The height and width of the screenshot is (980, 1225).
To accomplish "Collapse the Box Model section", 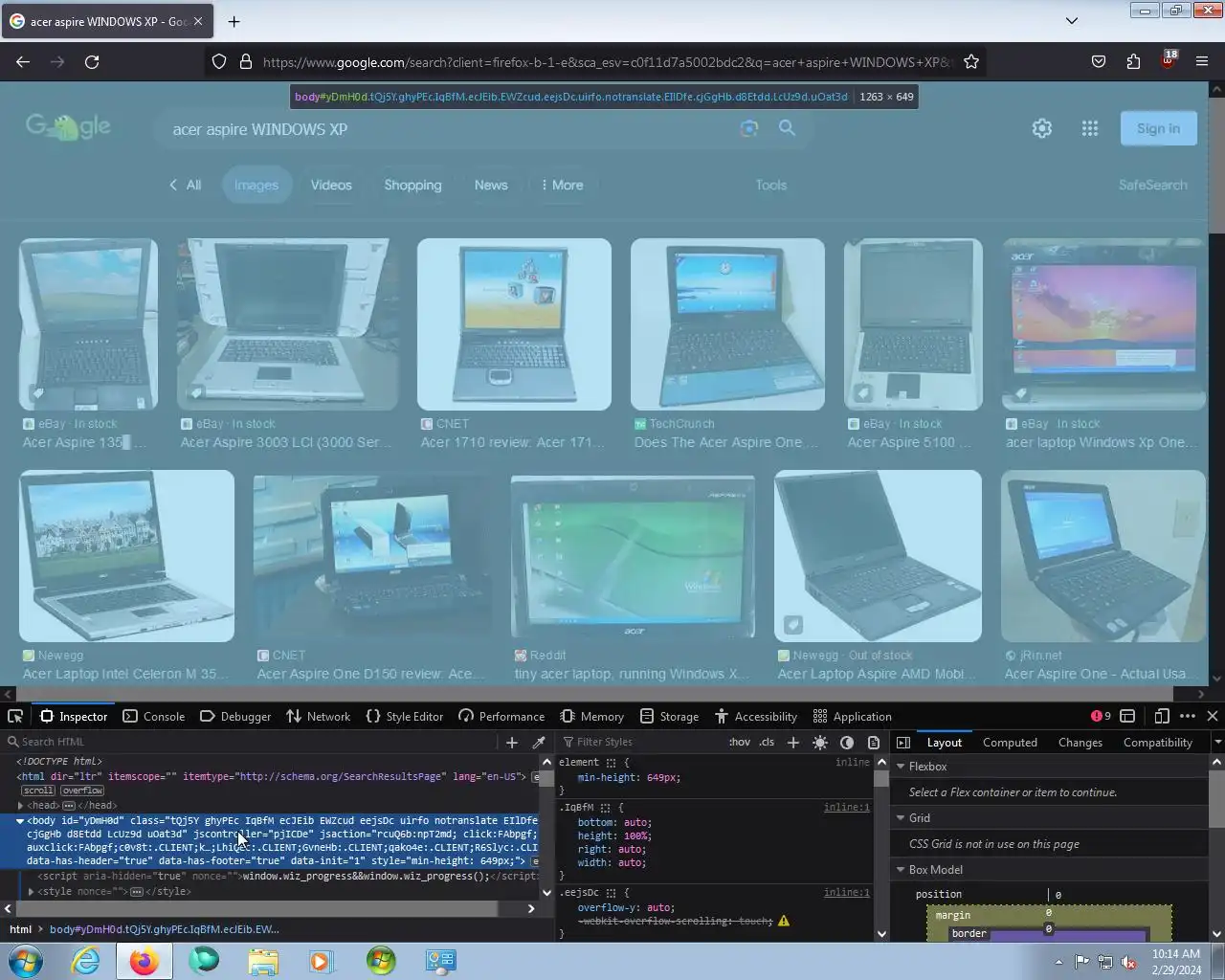I will click(900, 870).
